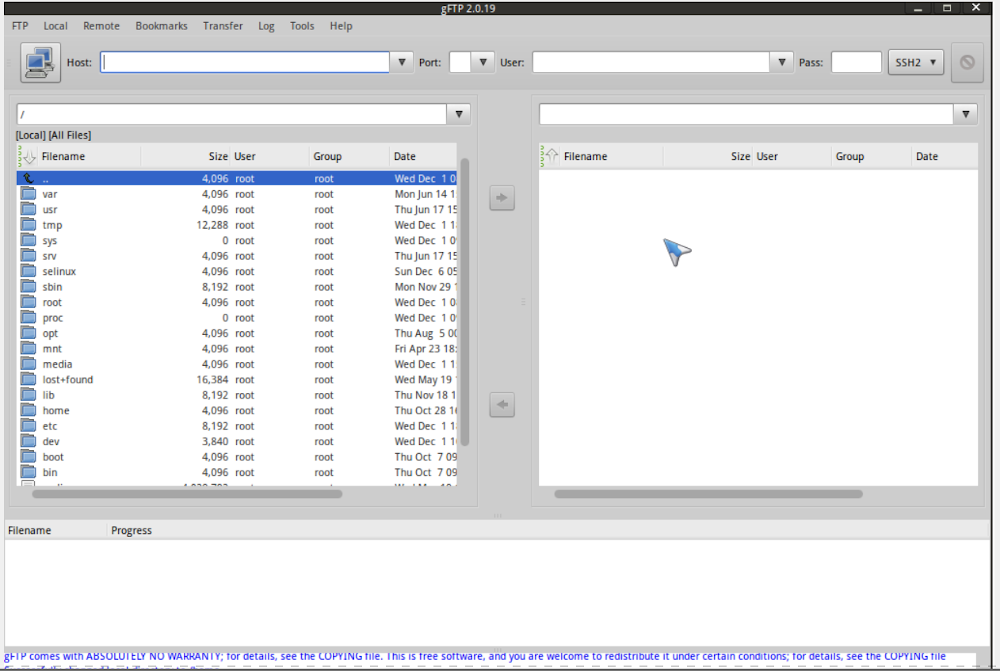
Task: Click the local file list horizontal scrollbar
Action: [187, 494]
